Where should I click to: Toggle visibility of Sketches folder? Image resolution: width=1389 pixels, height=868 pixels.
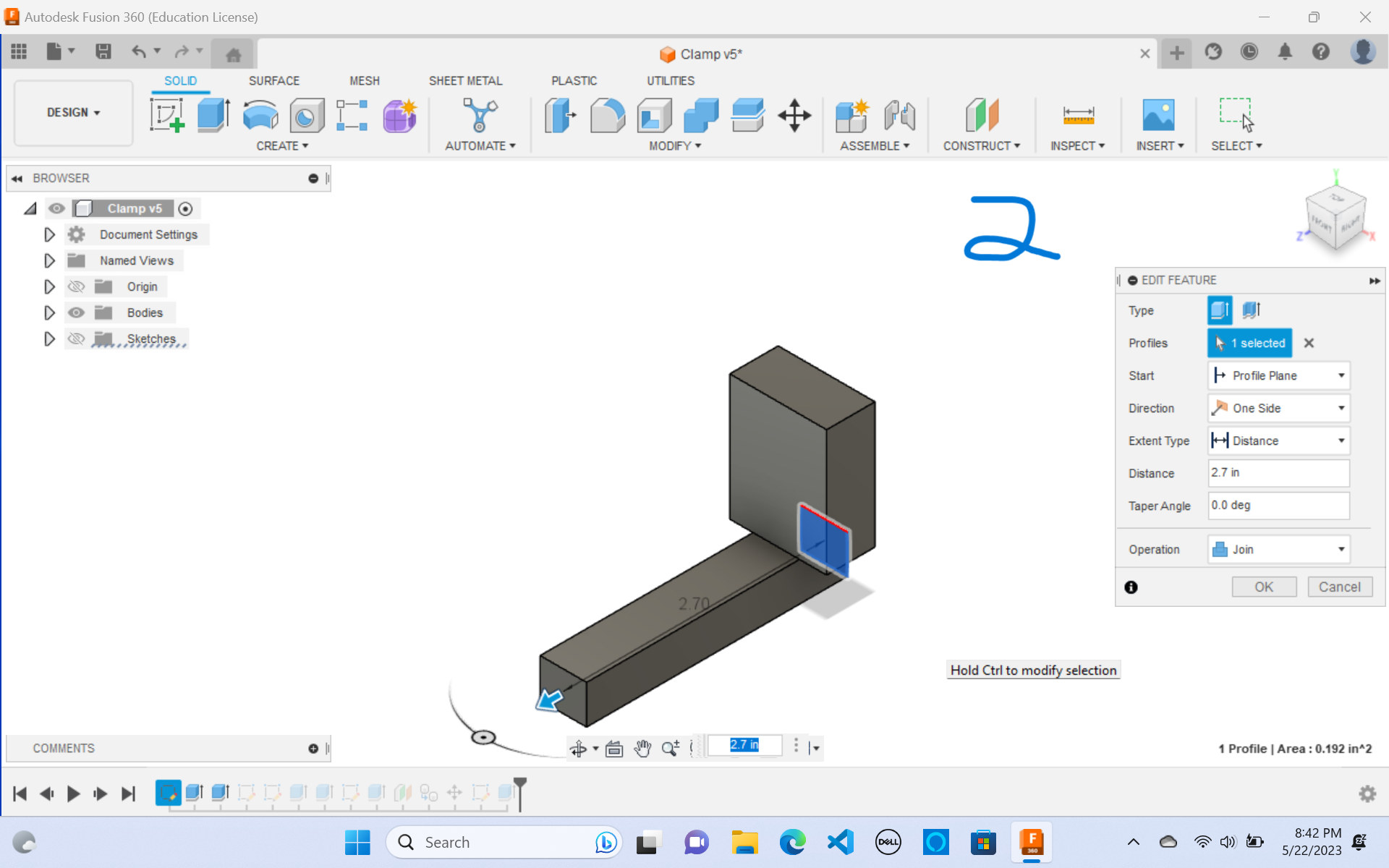(77, 338)
